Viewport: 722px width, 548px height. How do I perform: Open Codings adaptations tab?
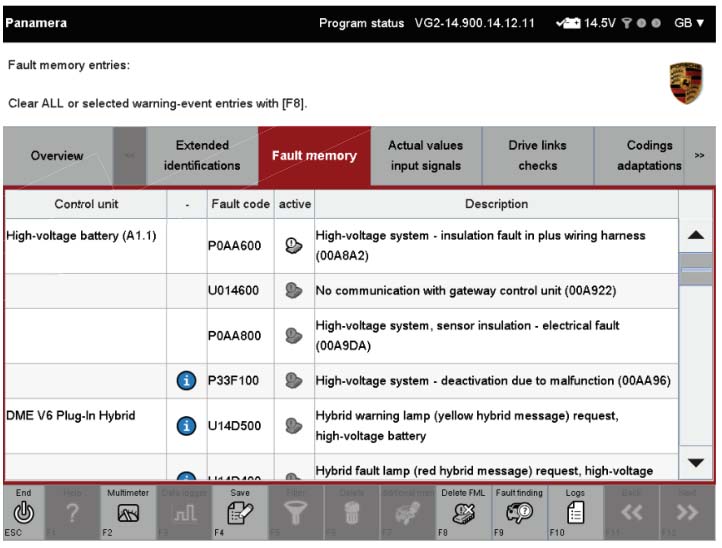tap(640, 155)
